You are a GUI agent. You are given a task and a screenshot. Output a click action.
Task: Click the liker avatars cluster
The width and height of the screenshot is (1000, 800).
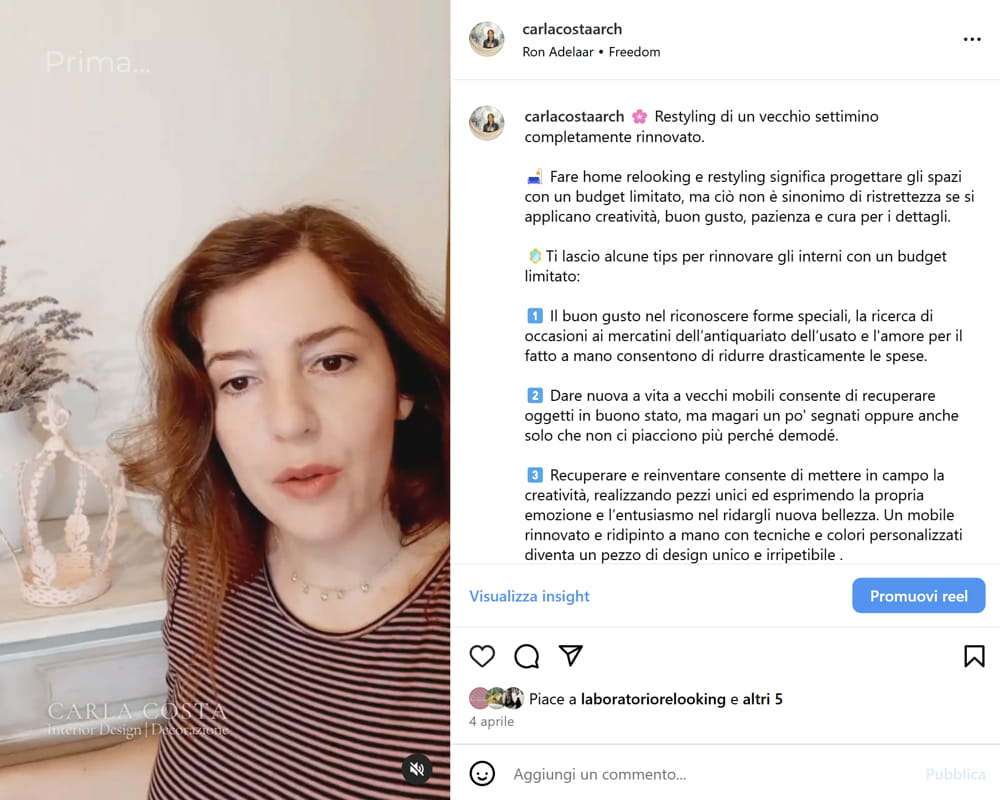[496, 699]
